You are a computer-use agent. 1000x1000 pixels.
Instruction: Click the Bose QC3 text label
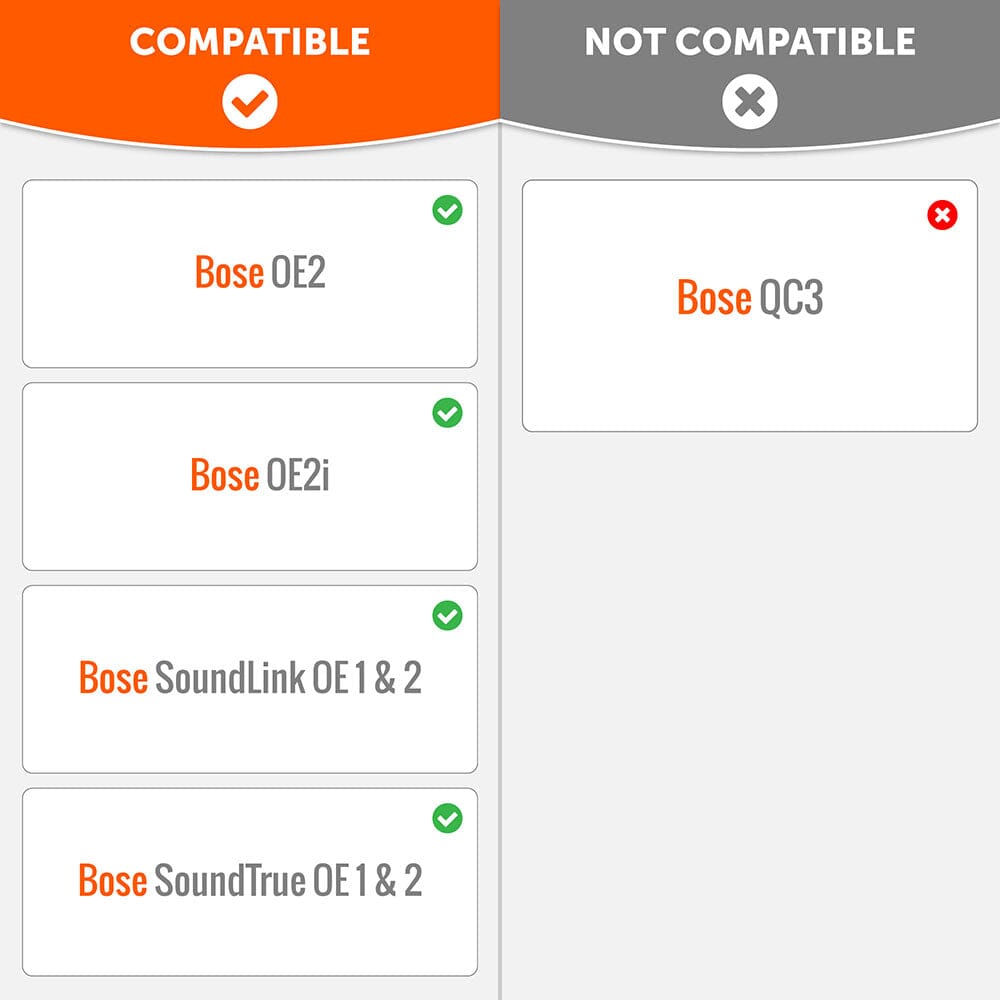tap(750, 298)
